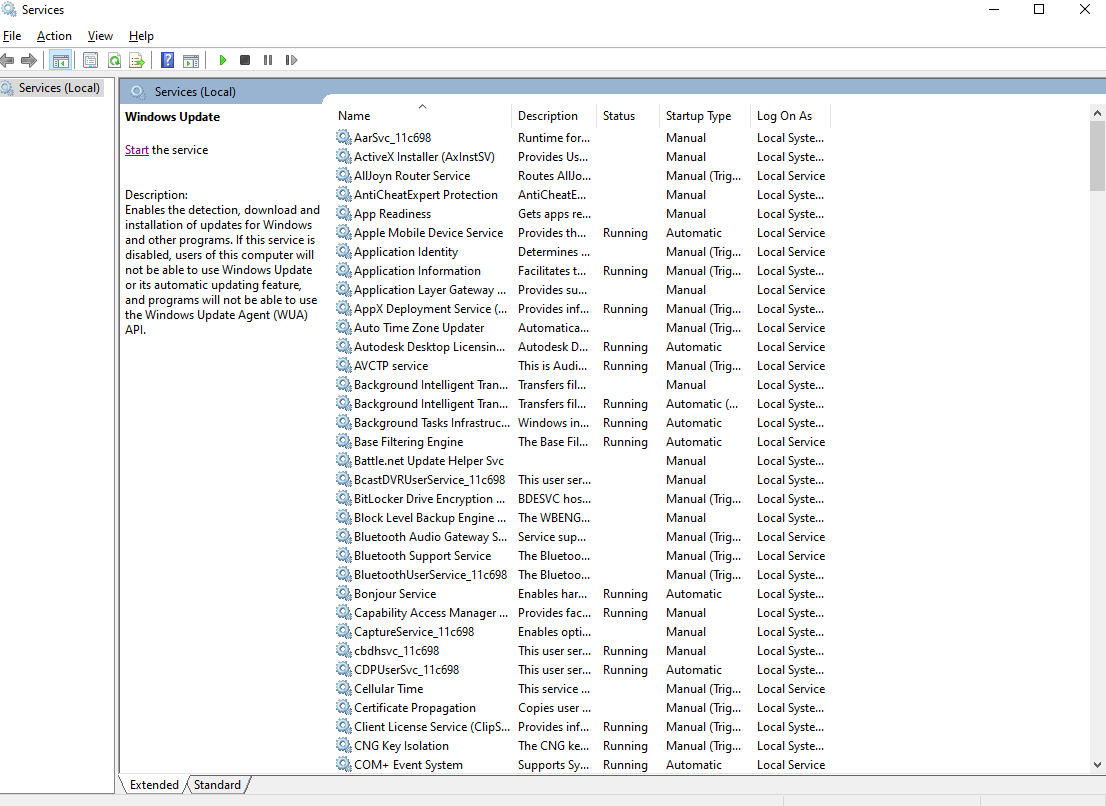Click the gear icon beside AVCTP service
Screen dimensions: 1106x806
coord(344,365)
